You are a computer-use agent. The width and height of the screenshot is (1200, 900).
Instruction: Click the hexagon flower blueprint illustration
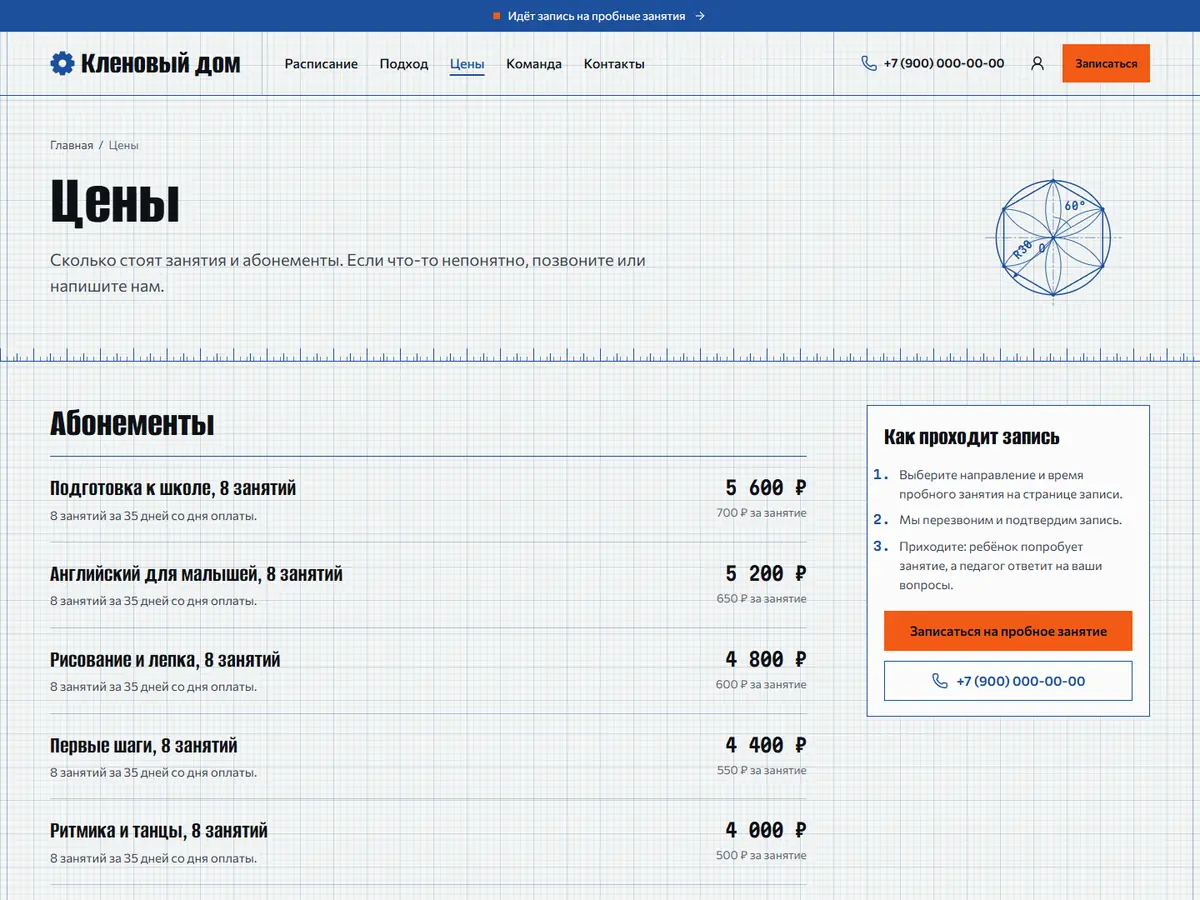(1053, 237)
